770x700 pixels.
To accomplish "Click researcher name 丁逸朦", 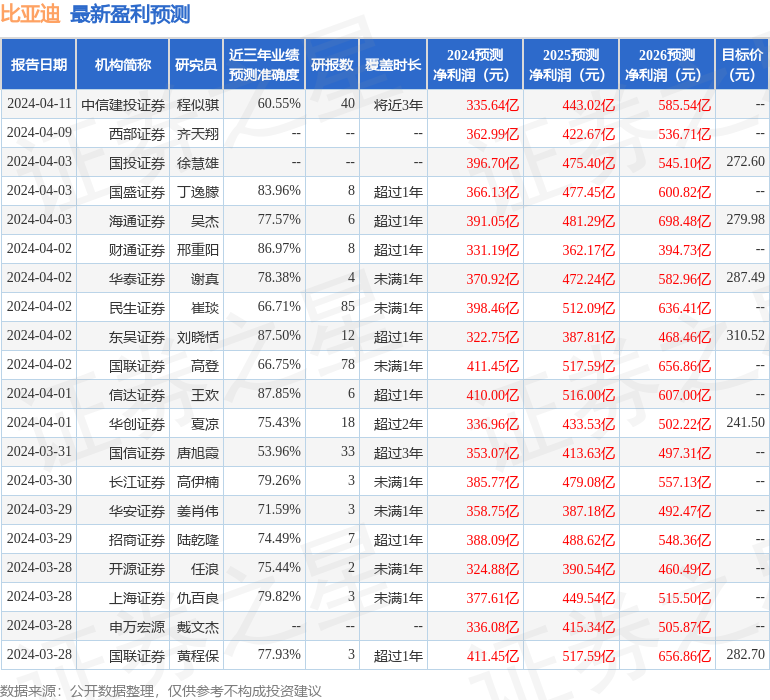I will 198,192.
